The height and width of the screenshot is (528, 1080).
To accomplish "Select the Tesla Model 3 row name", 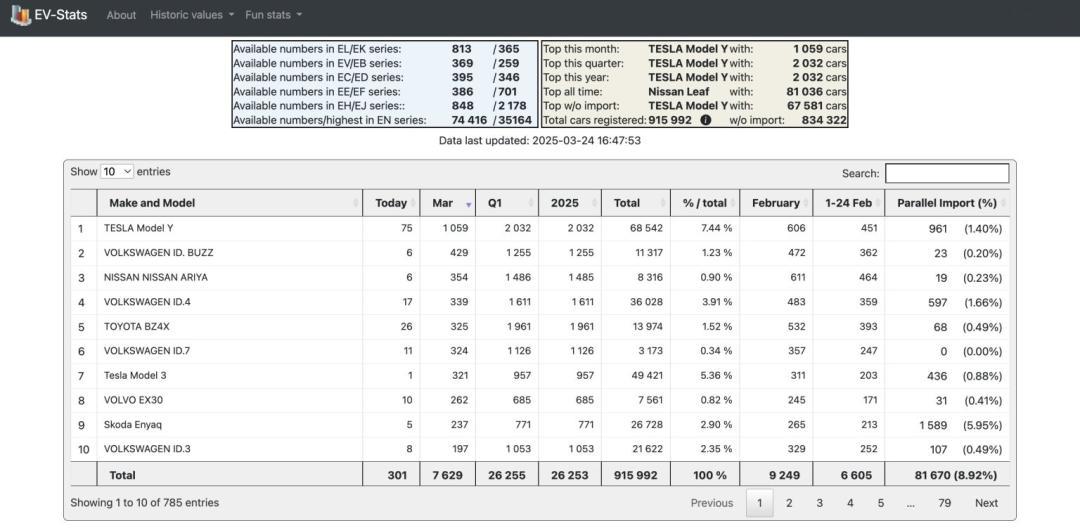I will 135,376.
